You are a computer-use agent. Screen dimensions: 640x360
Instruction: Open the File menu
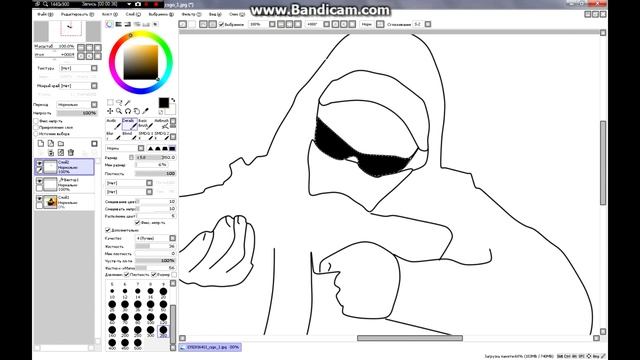coord(45,14)
